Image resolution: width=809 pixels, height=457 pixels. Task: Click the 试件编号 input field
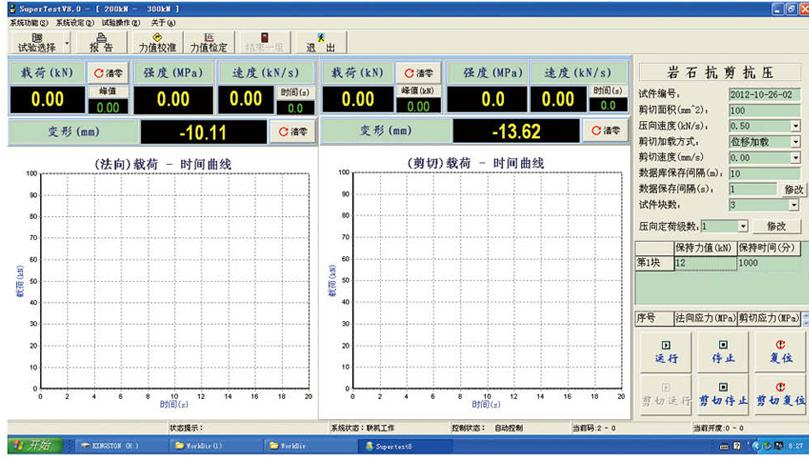(765, 94)
